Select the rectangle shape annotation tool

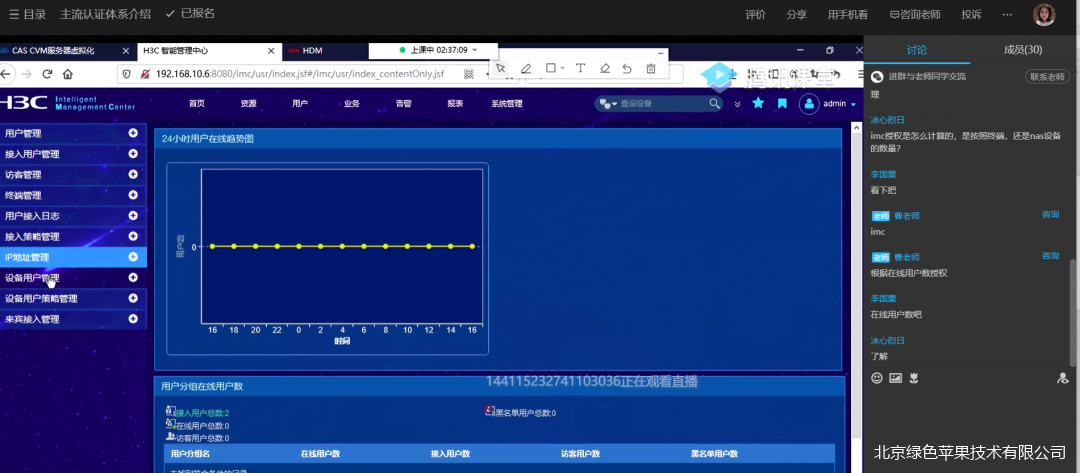click(550, 68)
